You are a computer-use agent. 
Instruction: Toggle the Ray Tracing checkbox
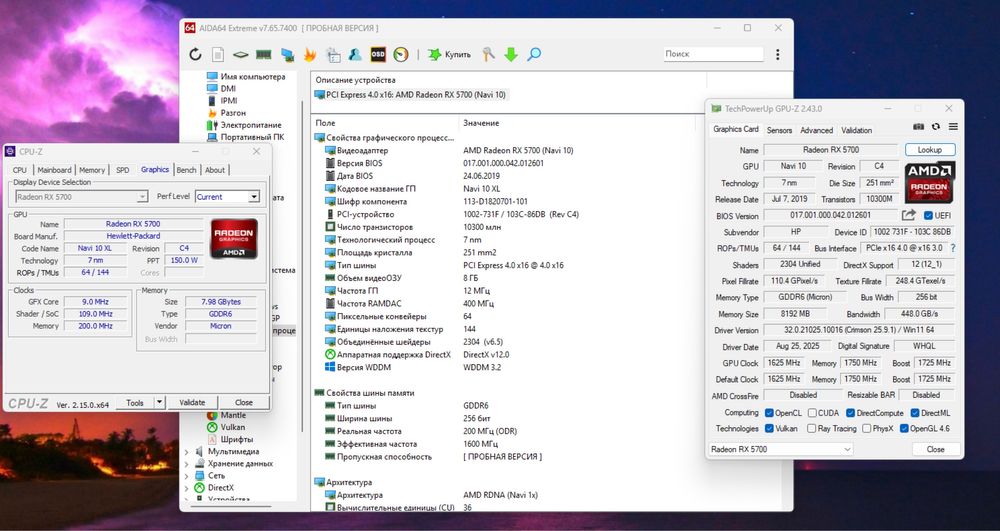(x=812, y=429)
